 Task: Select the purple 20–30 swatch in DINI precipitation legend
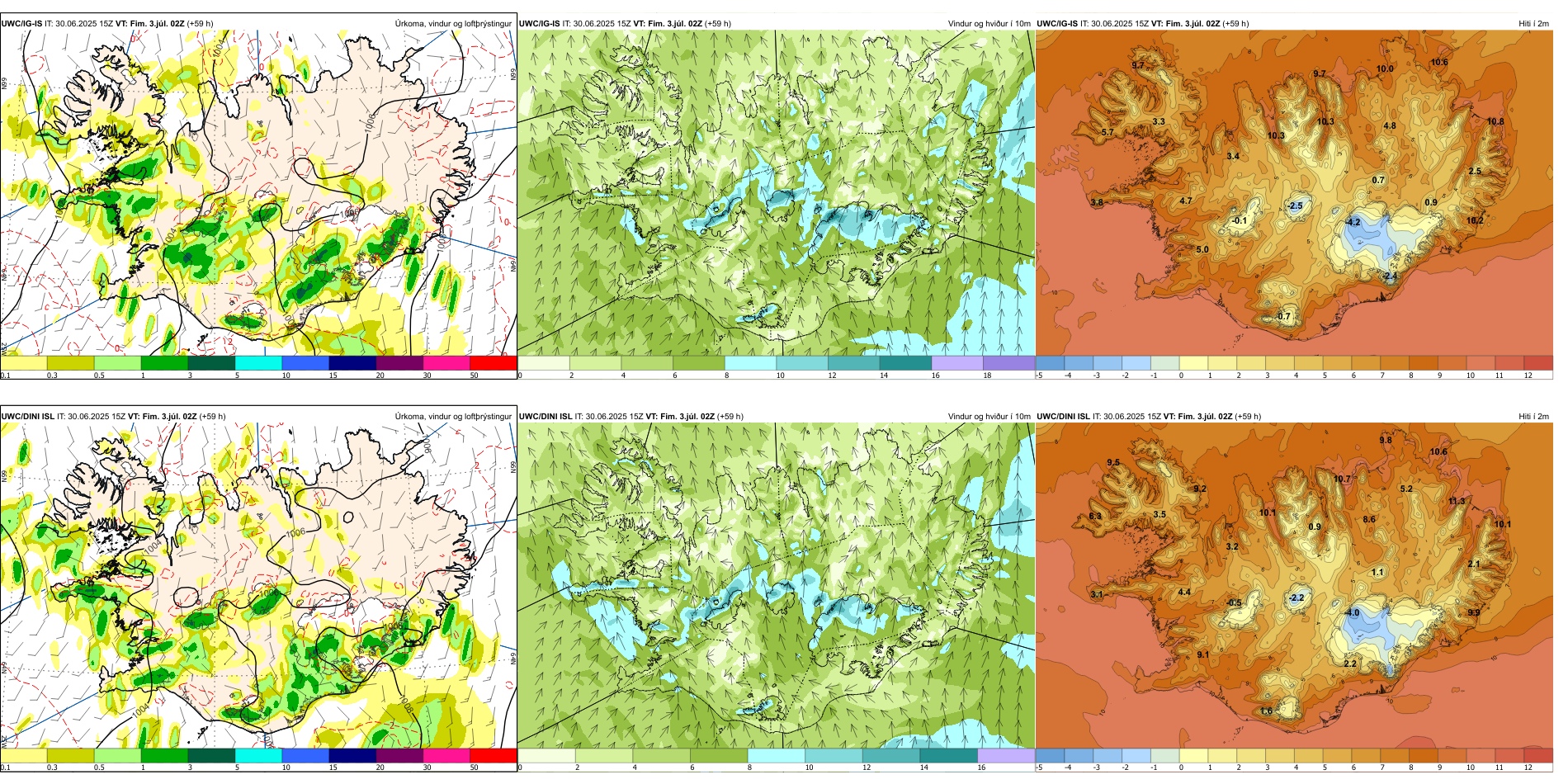(399, 756)
